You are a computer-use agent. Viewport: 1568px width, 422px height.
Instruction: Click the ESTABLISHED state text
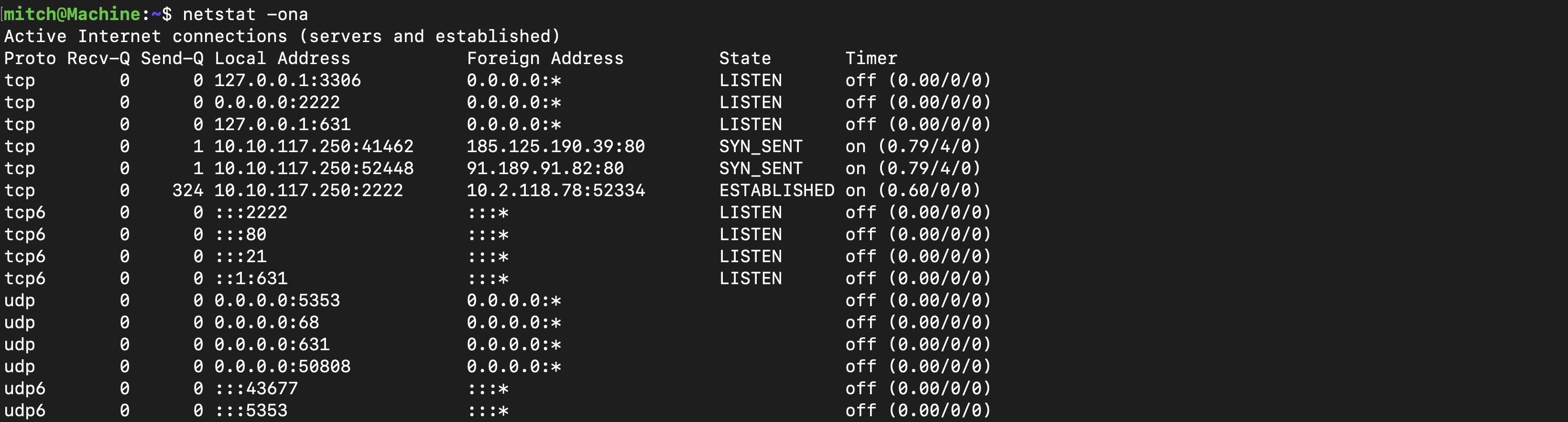point(777,190)
